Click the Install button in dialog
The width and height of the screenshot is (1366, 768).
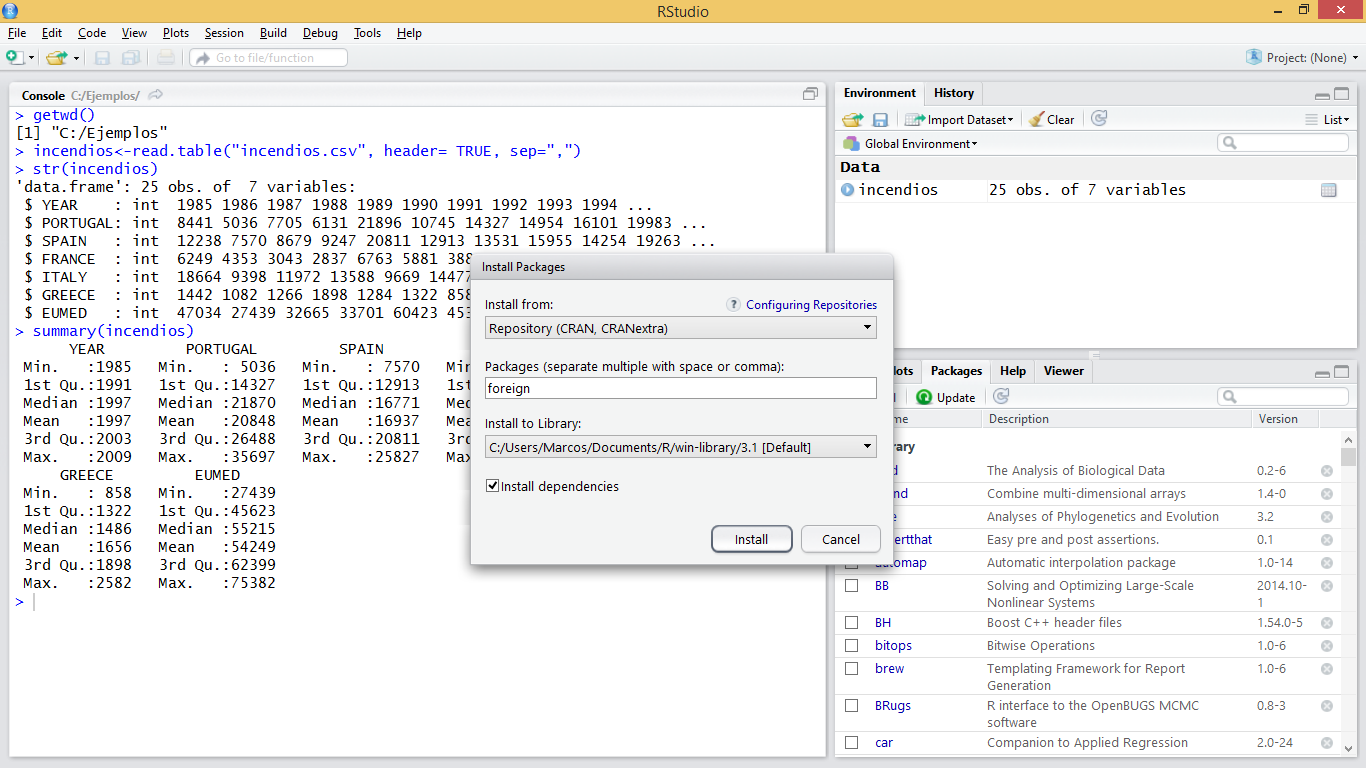tap(752, 539)
